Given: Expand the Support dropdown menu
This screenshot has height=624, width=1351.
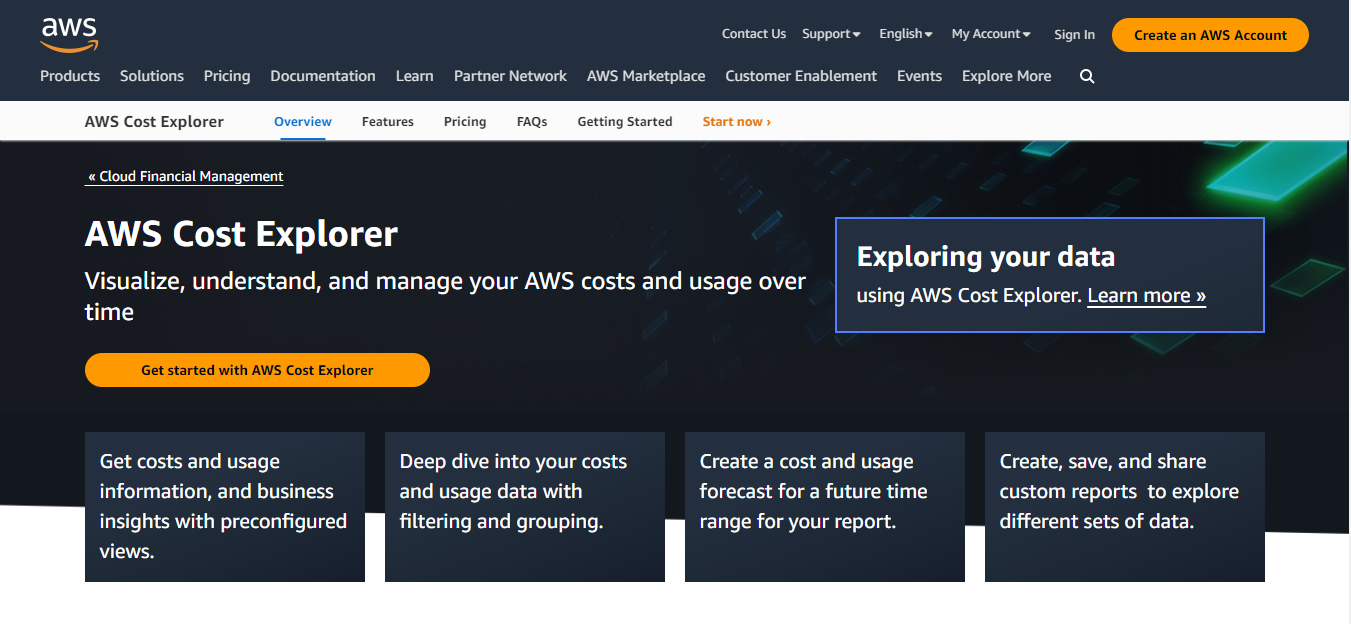Looking at the screenshot, I should pyautogui.click(x=830, y=33).
